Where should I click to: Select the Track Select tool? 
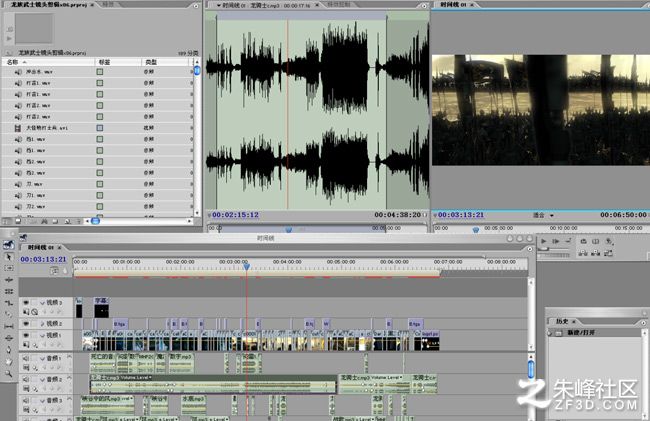pyautogui.click(x=9, y=268)
